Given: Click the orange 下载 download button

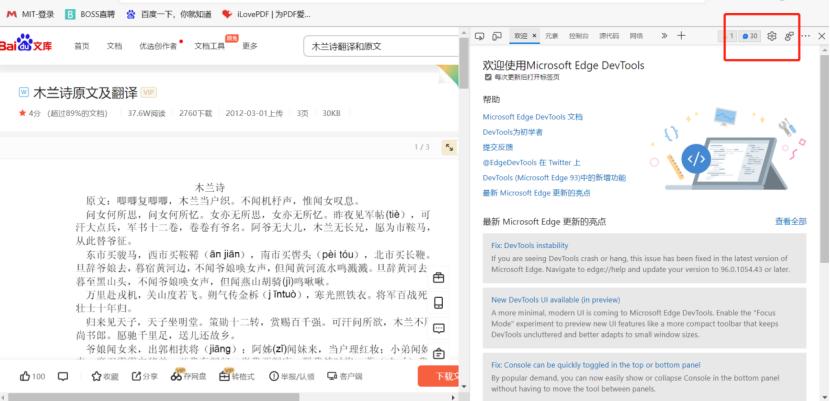Looking at the screenshot, I should pyautogui.click(x=438, y=376).
